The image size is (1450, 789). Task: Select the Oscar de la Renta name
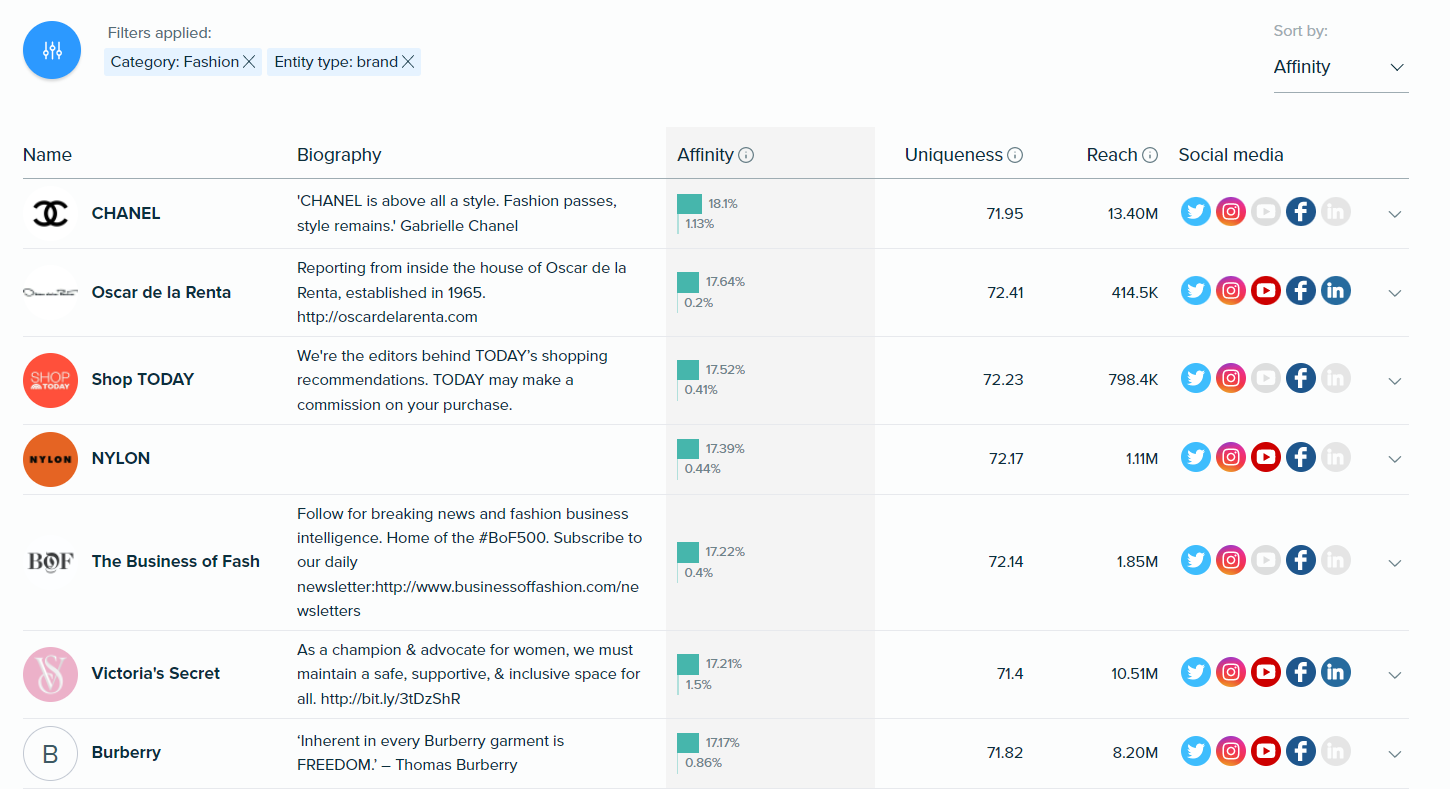161,292
